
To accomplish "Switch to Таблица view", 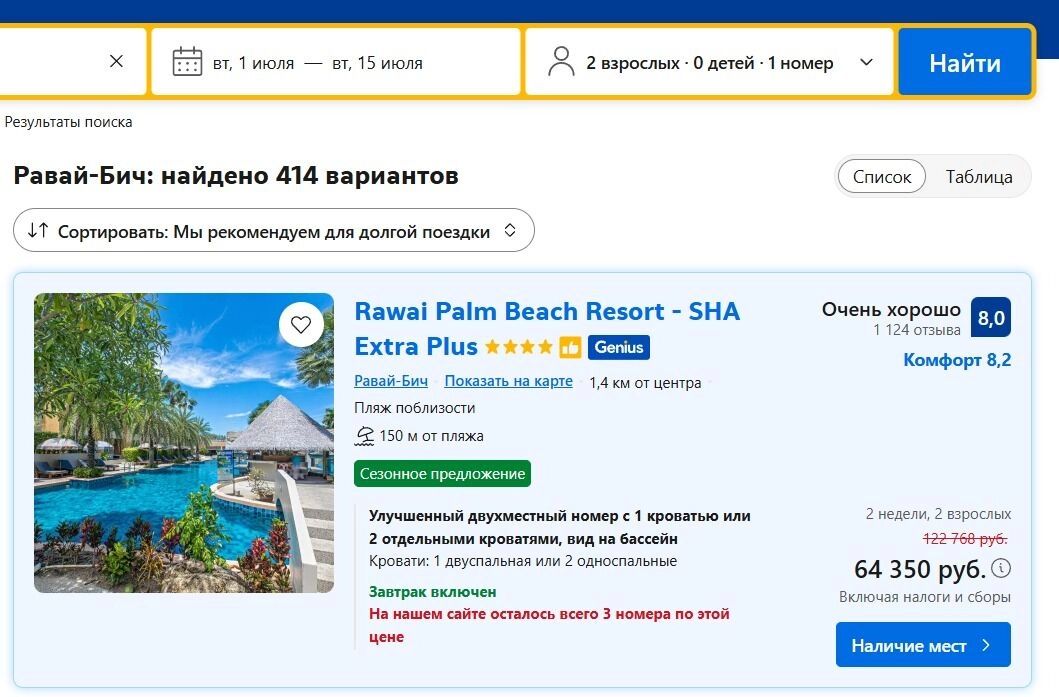I will (979, 177).
